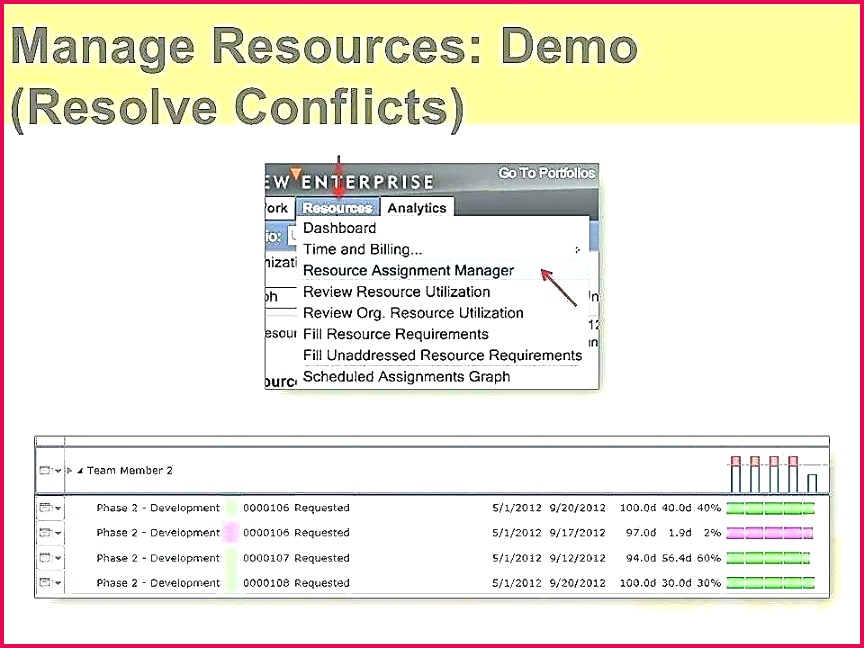Click row icon for assignment 0000106 at 40%
Viewport: 864px width, 648px height.
pyautogui.click(x=45, y=508)
